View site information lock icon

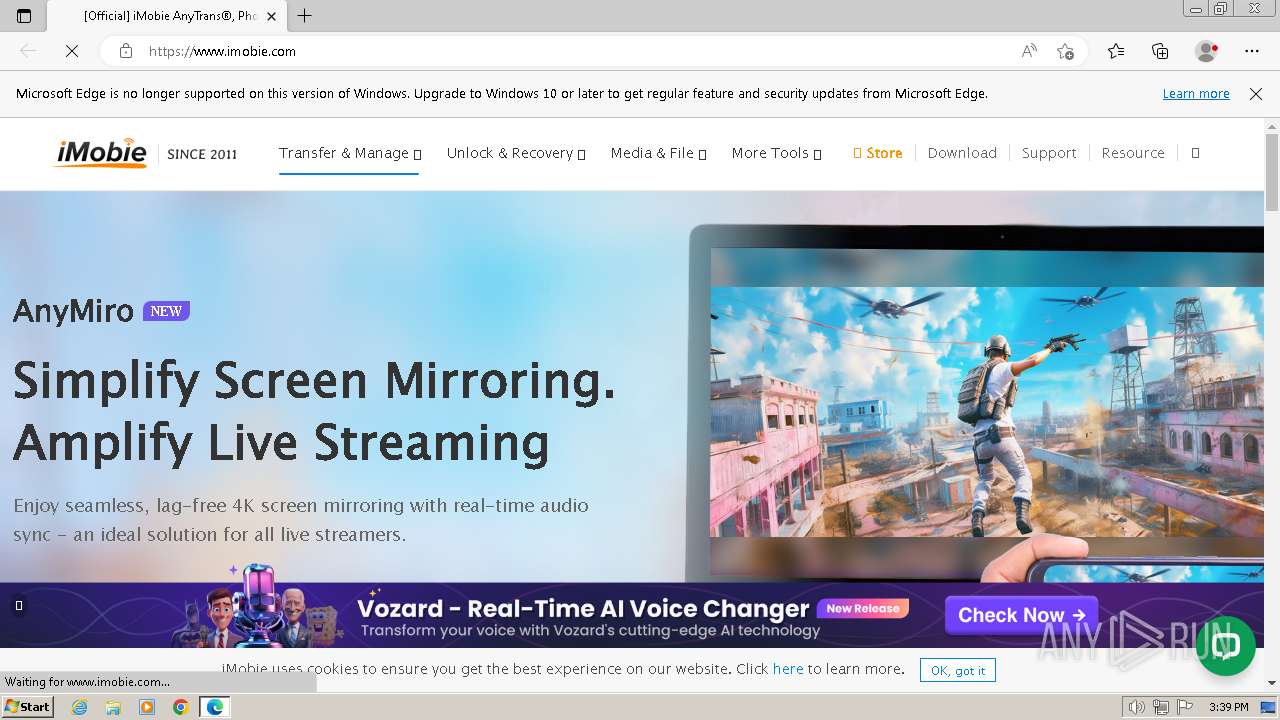[x=126, y=51]
